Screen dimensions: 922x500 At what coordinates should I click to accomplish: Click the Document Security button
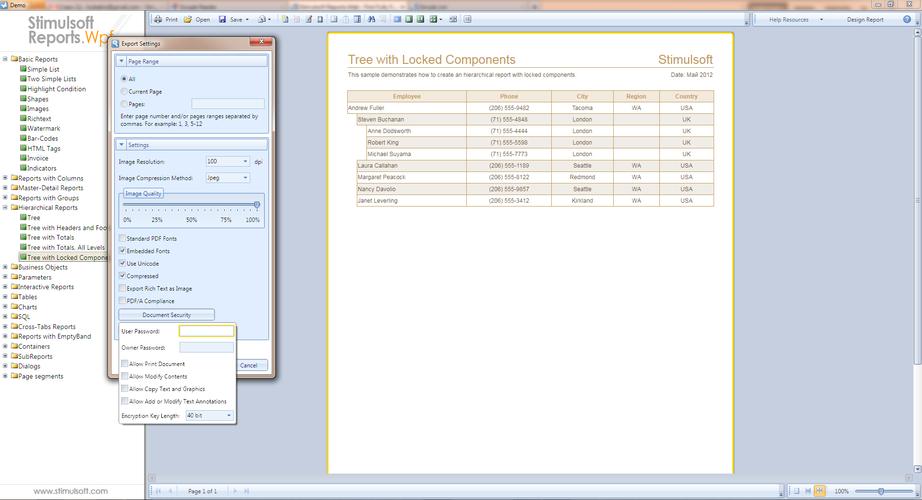[166, 315]
